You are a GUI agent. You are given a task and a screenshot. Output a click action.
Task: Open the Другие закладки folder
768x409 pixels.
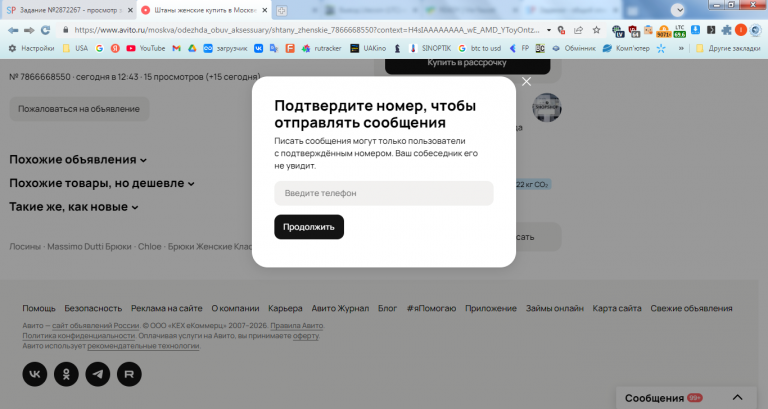click(x=728, y=48)
